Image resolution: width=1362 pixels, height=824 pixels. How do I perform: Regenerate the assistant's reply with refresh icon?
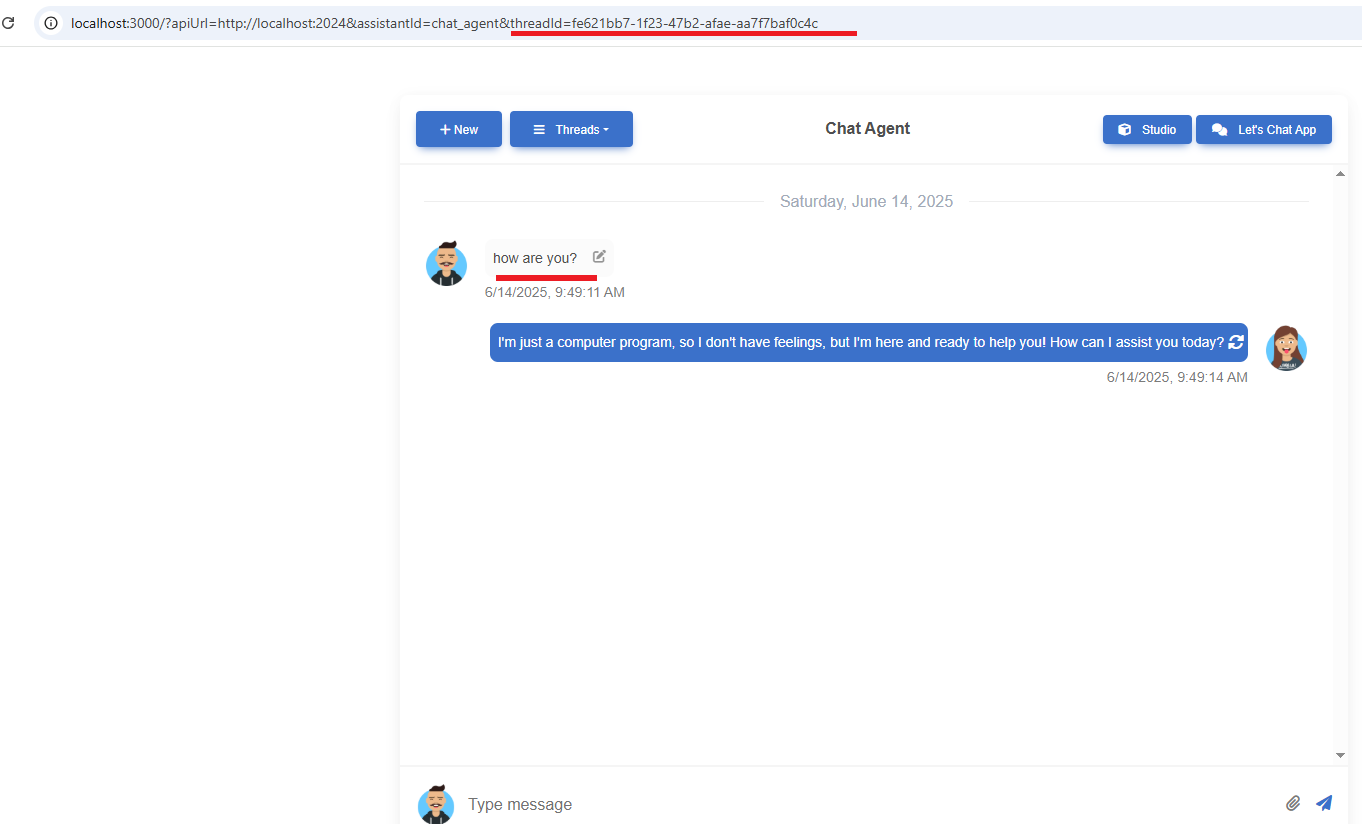(x=1236, y=342)
